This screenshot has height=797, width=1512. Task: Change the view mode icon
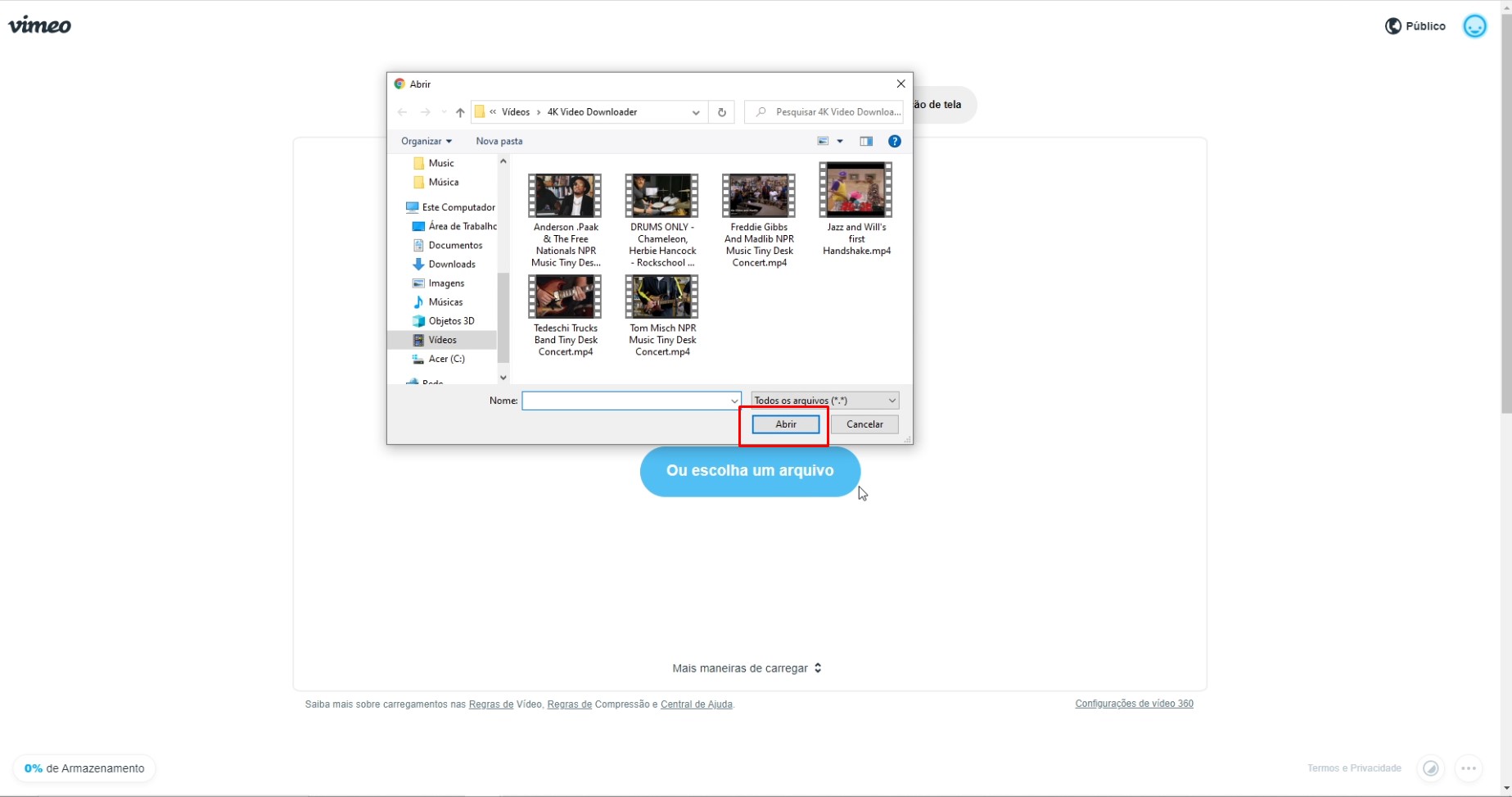[x=823, y=141]
